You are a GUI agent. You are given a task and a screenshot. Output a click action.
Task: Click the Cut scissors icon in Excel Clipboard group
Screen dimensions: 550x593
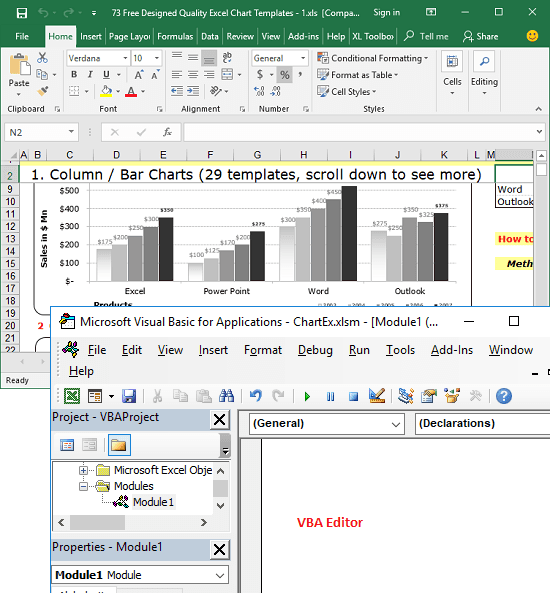pyautogui.click(x=42, y=58)
